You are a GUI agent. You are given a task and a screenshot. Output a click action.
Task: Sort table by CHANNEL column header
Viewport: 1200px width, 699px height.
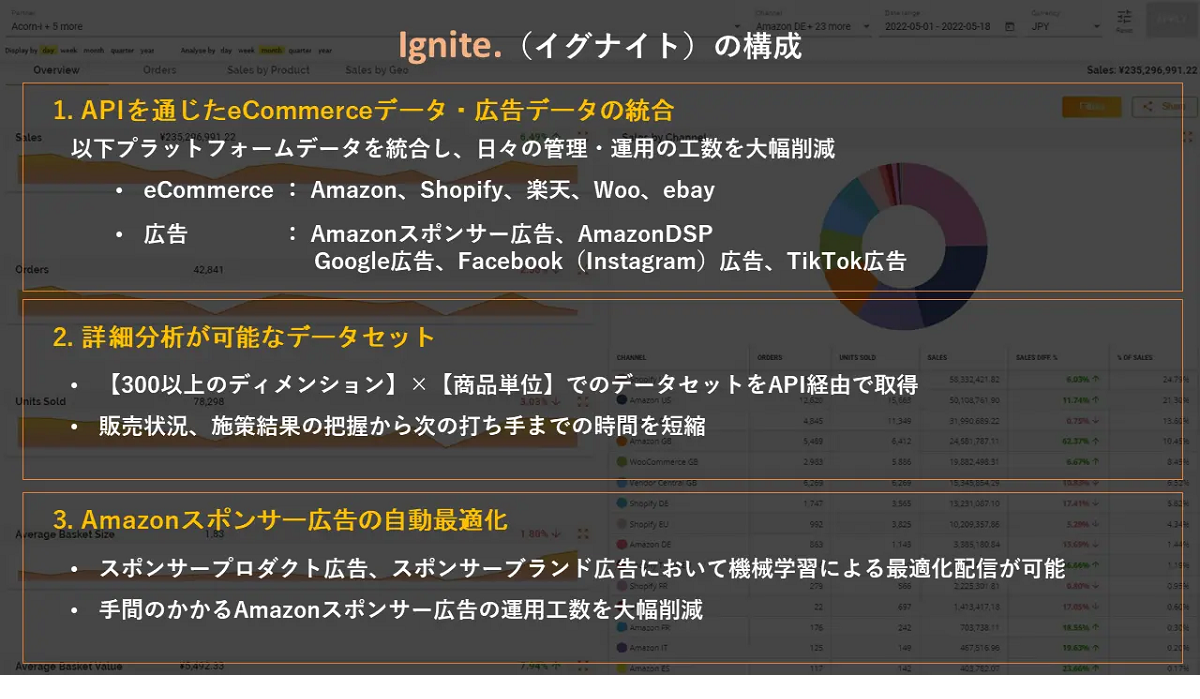coord(632,355)
